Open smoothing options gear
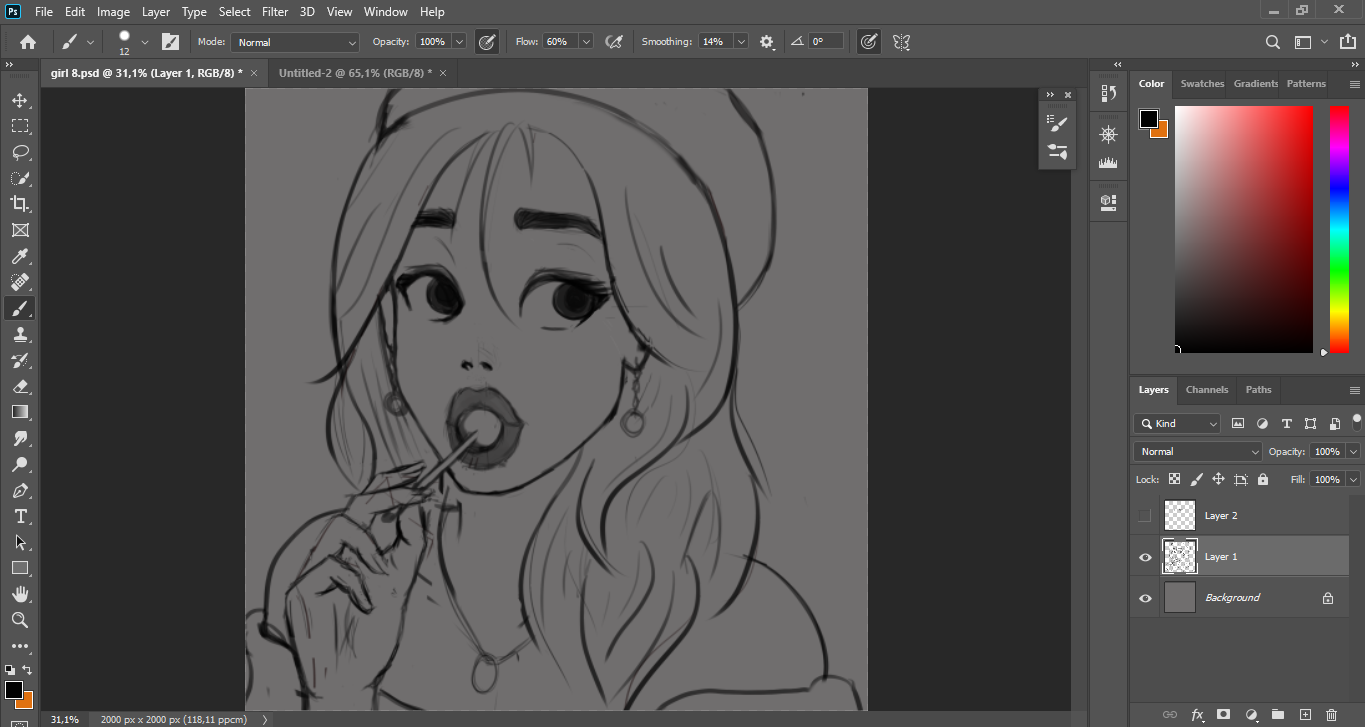The height and width of the screenshot is (727, 1365). coord(767,42)
